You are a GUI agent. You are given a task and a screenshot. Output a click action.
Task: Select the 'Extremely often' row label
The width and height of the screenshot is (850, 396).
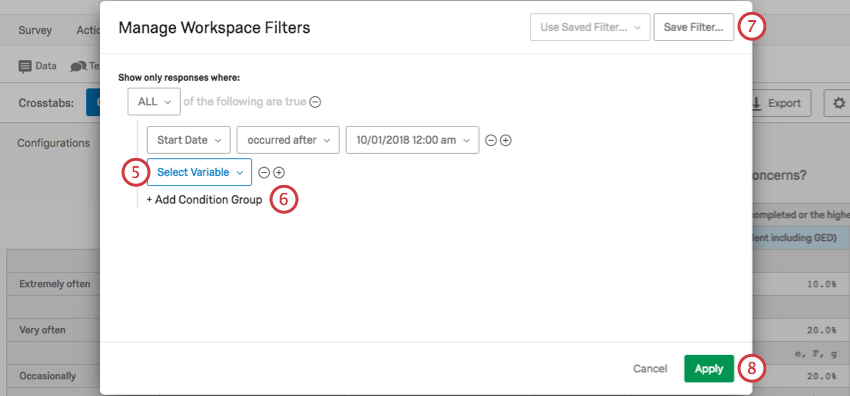(x=54, y=284)
